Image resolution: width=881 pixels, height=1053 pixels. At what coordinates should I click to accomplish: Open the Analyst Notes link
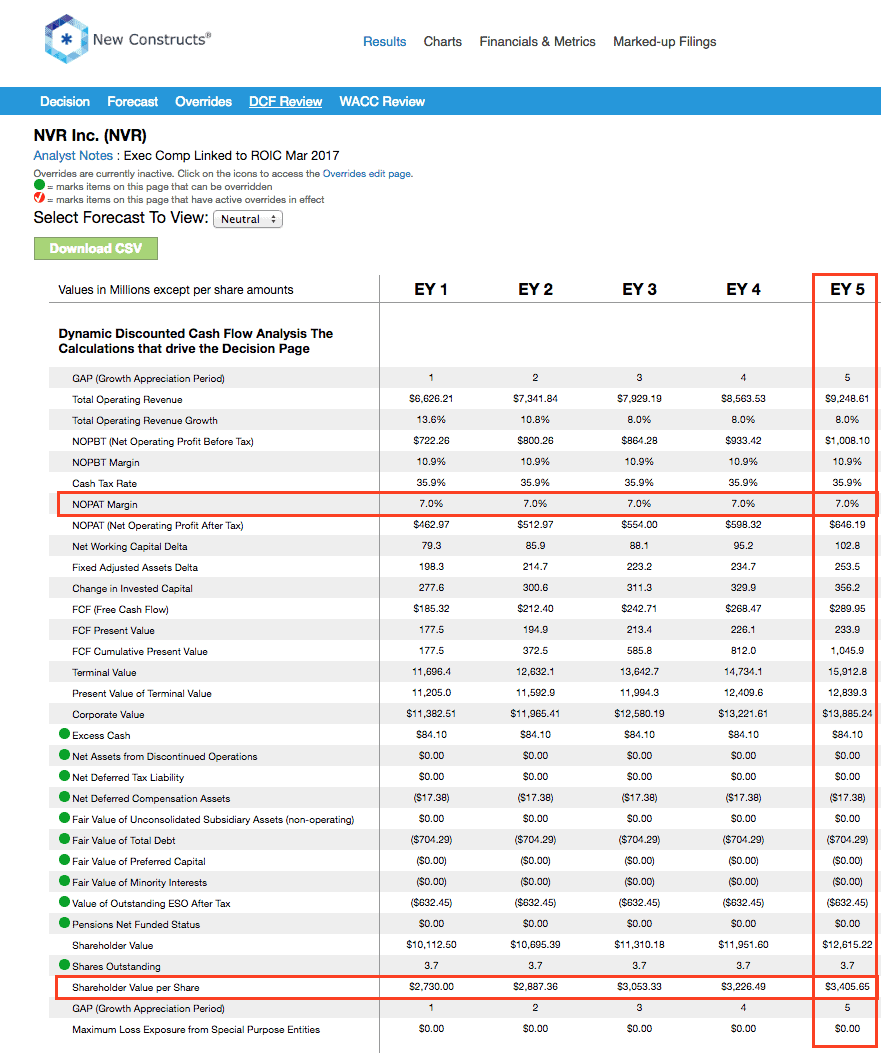coord(73,156)
